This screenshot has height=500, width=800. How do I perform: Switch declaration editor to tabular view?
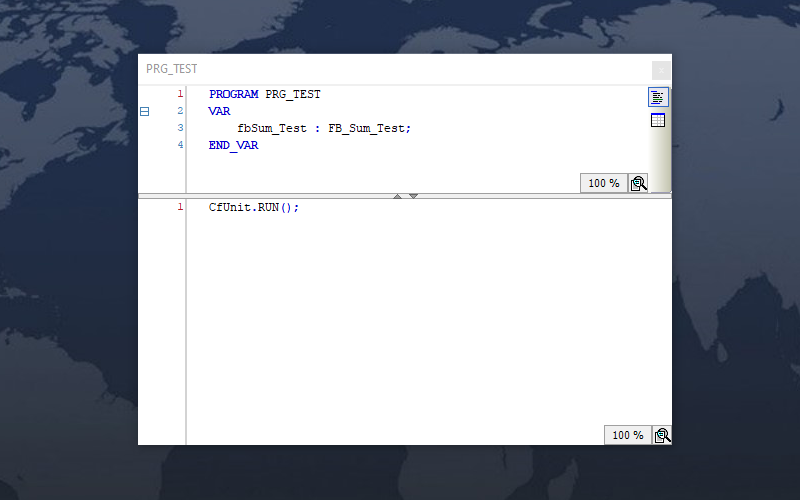click(657, 121)
